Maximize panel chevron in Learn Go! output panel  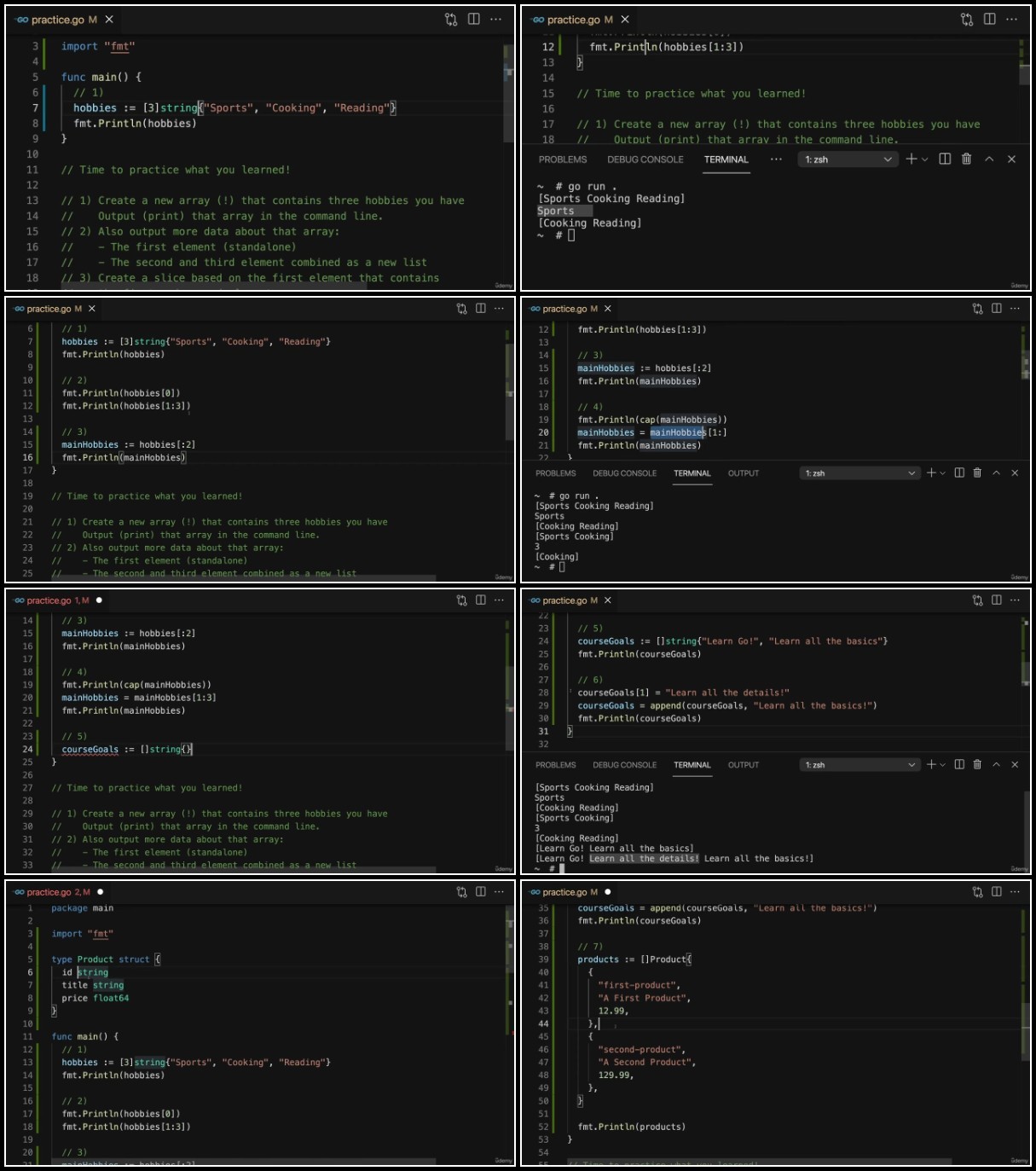996,764
